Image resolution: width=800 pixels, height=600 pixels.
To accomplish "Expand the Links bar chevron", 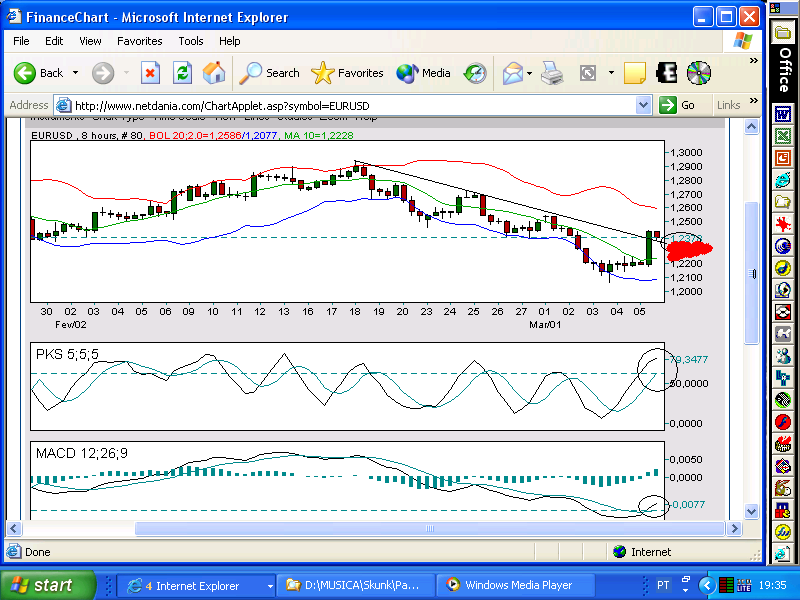I will [x=753, y=101].
